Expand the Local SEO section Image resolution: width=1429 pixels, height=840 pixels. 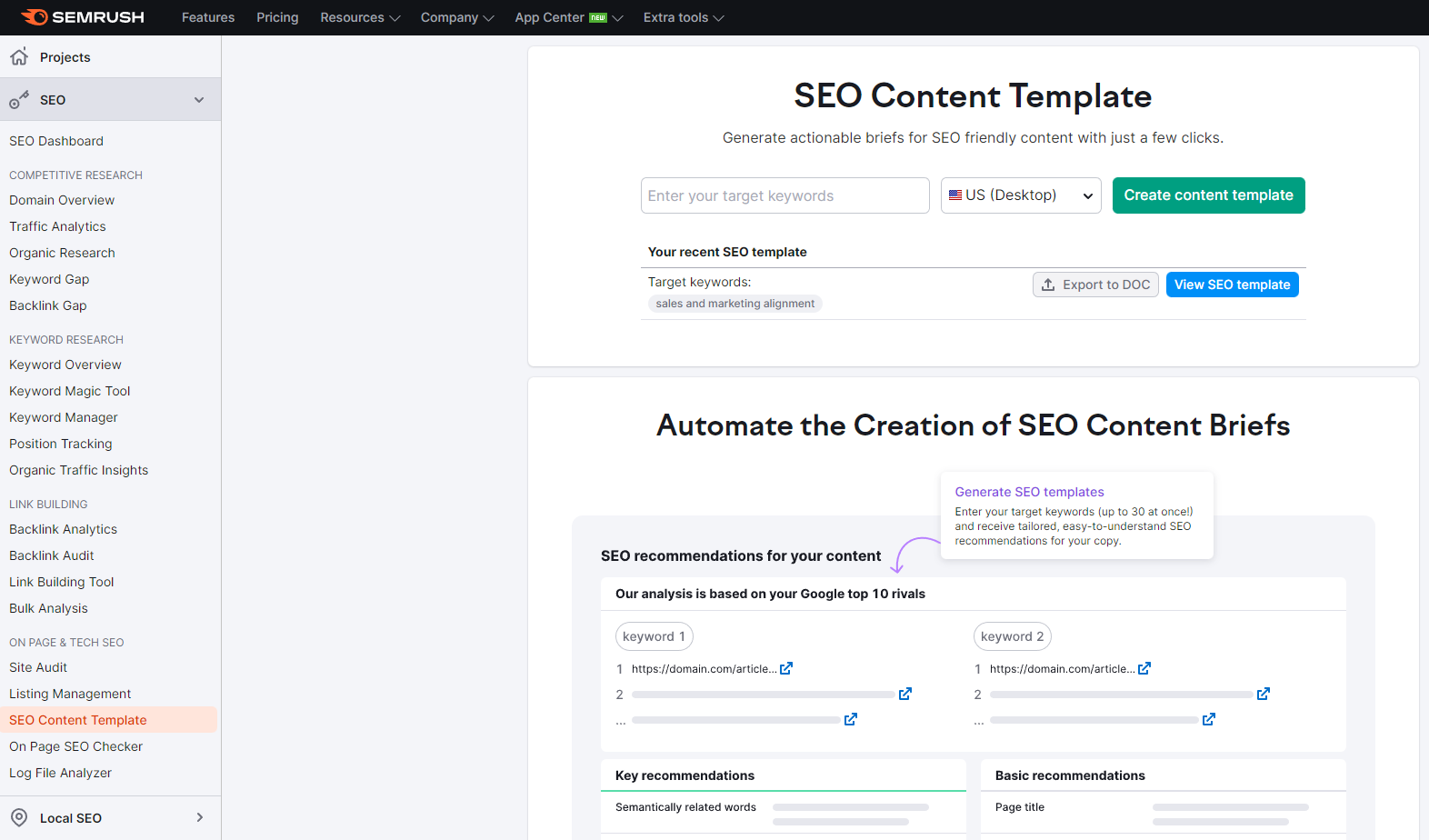[x=200, y=817]
